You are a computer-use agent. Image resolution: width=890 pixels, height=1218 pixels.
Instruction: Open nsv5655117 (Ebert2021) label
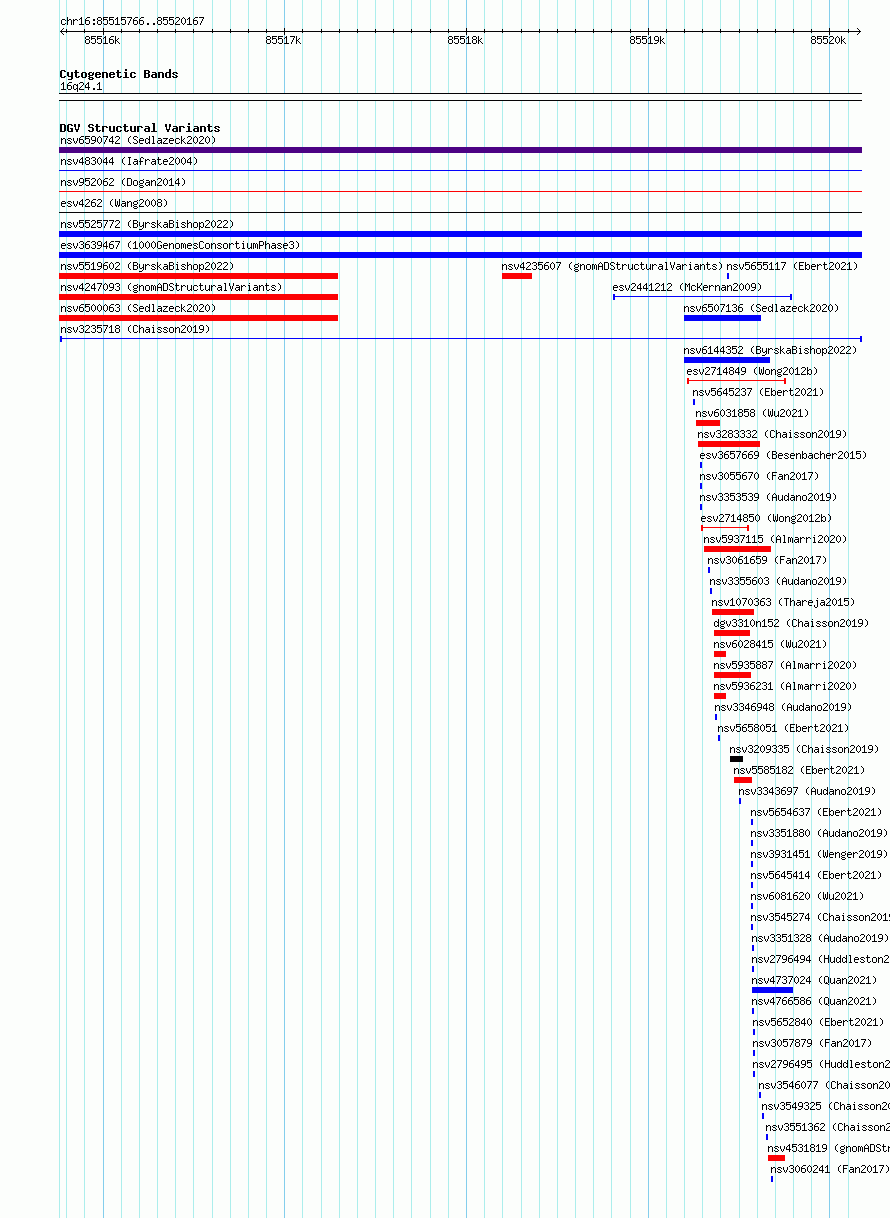tap(792, 266)
